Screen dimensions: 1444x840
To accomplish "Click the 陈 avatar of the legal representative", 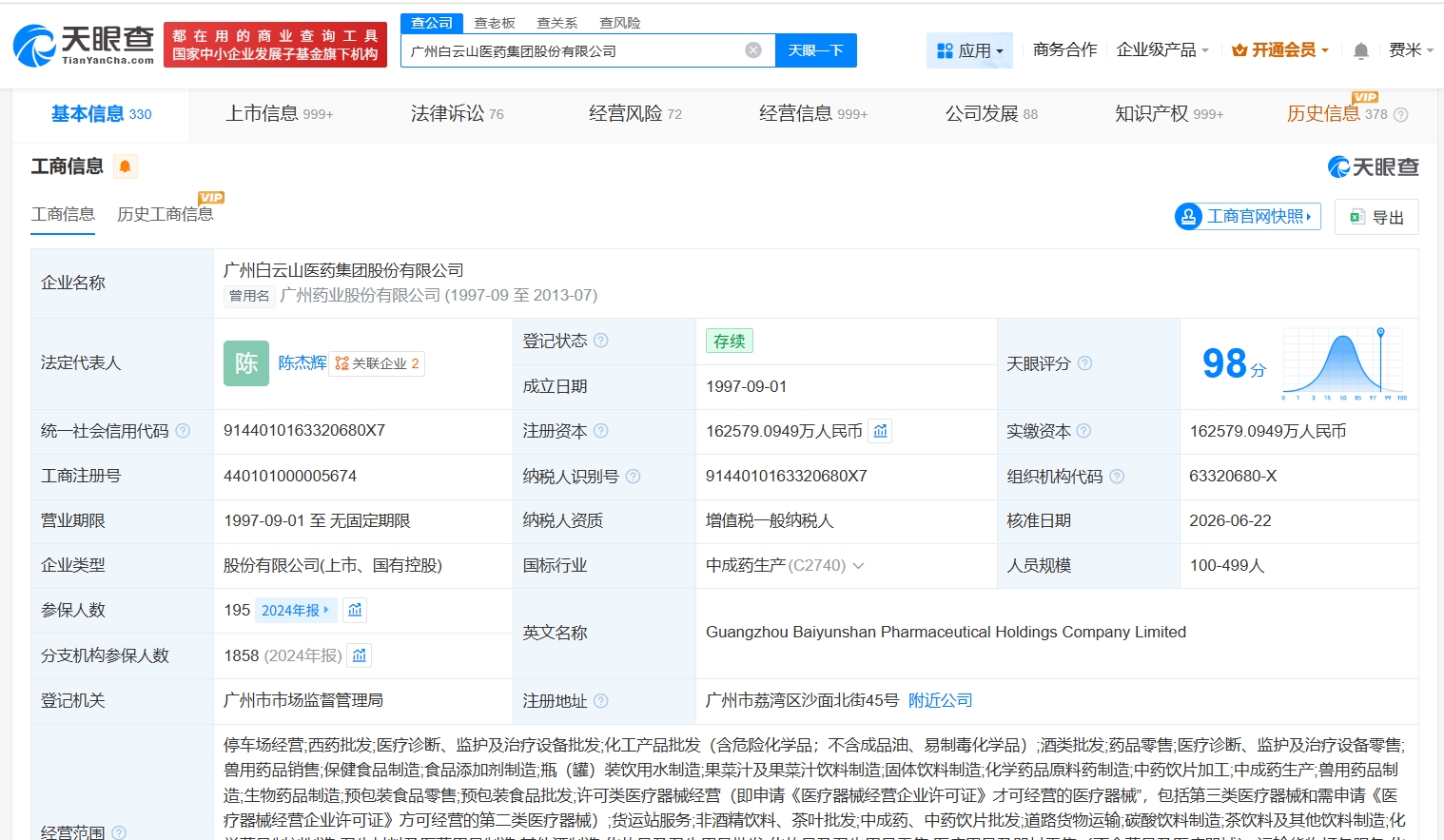I will (x=246, y=363).
